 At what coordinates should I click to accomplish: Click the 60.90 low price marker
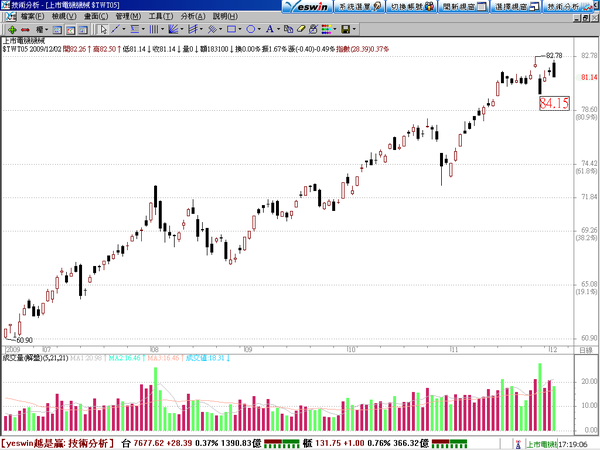pyautogui.click(x=24, y=340)
